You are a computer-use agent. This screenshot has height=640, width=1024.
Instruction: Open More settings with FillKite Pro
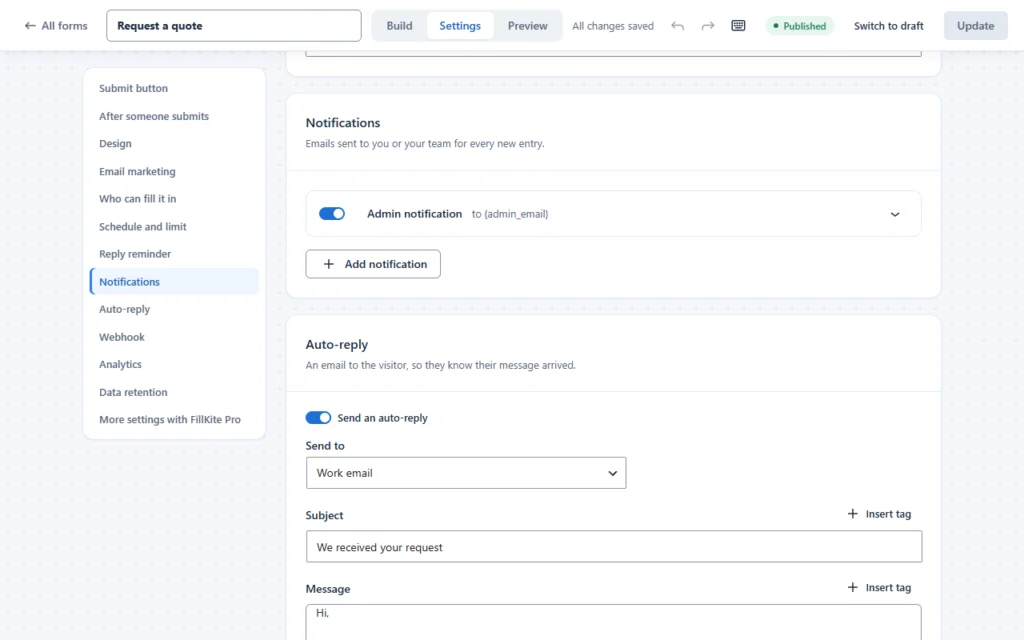click(x=174, y=419)
